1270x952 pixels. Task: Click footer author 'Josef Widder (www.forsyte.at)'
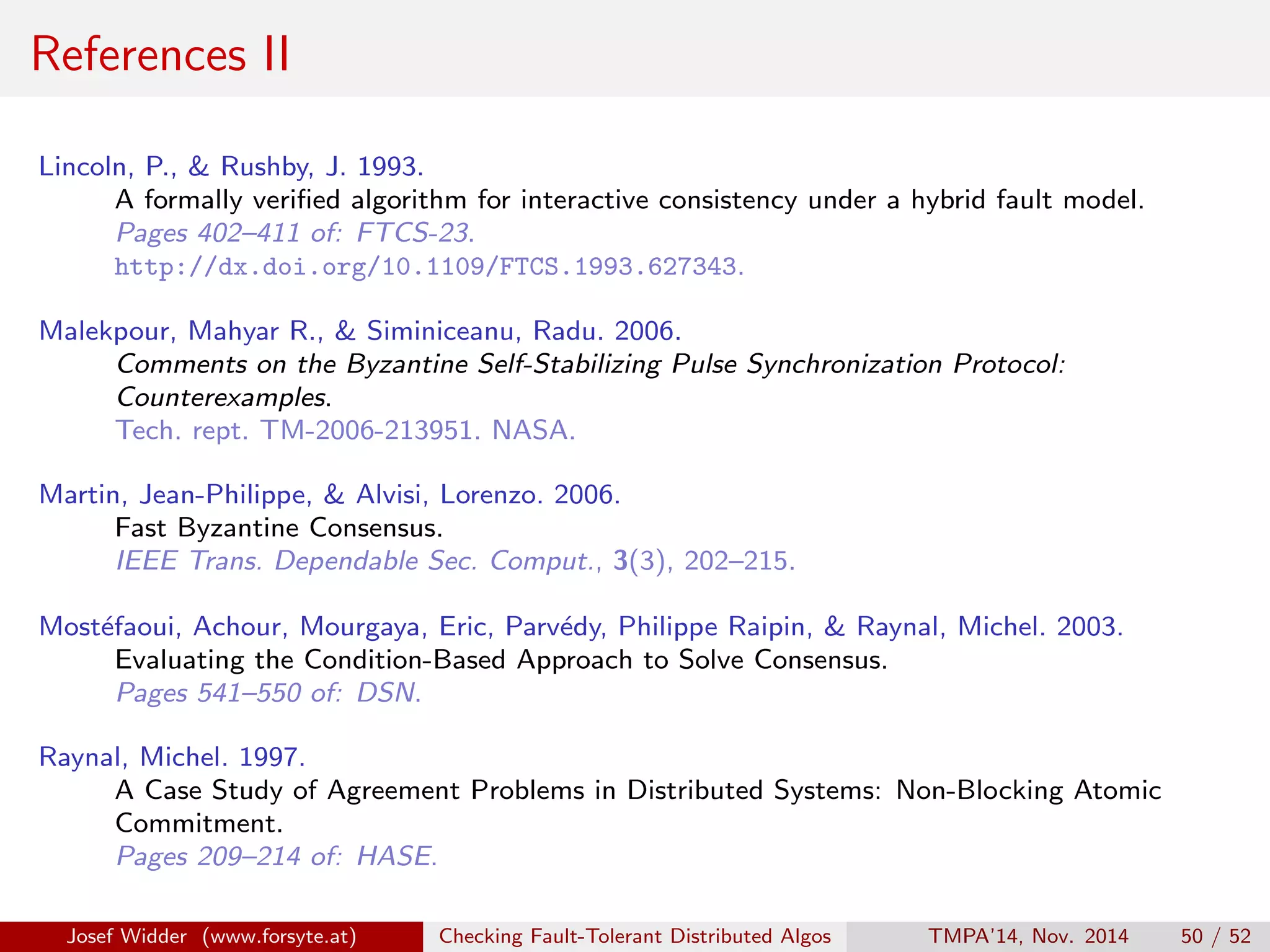click(211, 936)
